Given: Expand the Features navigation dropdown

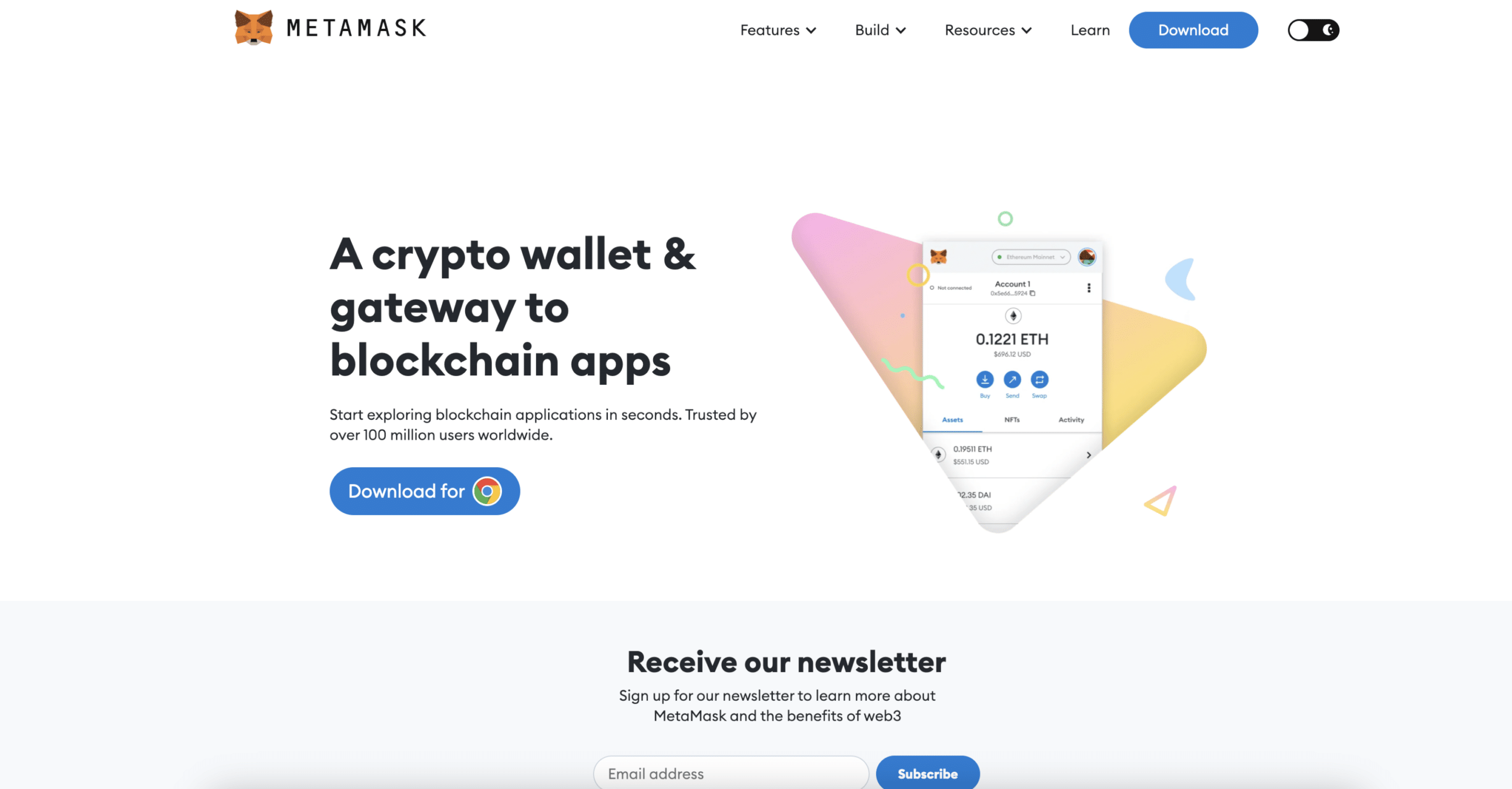Looking at the screenshot, I should click(777, 29).
